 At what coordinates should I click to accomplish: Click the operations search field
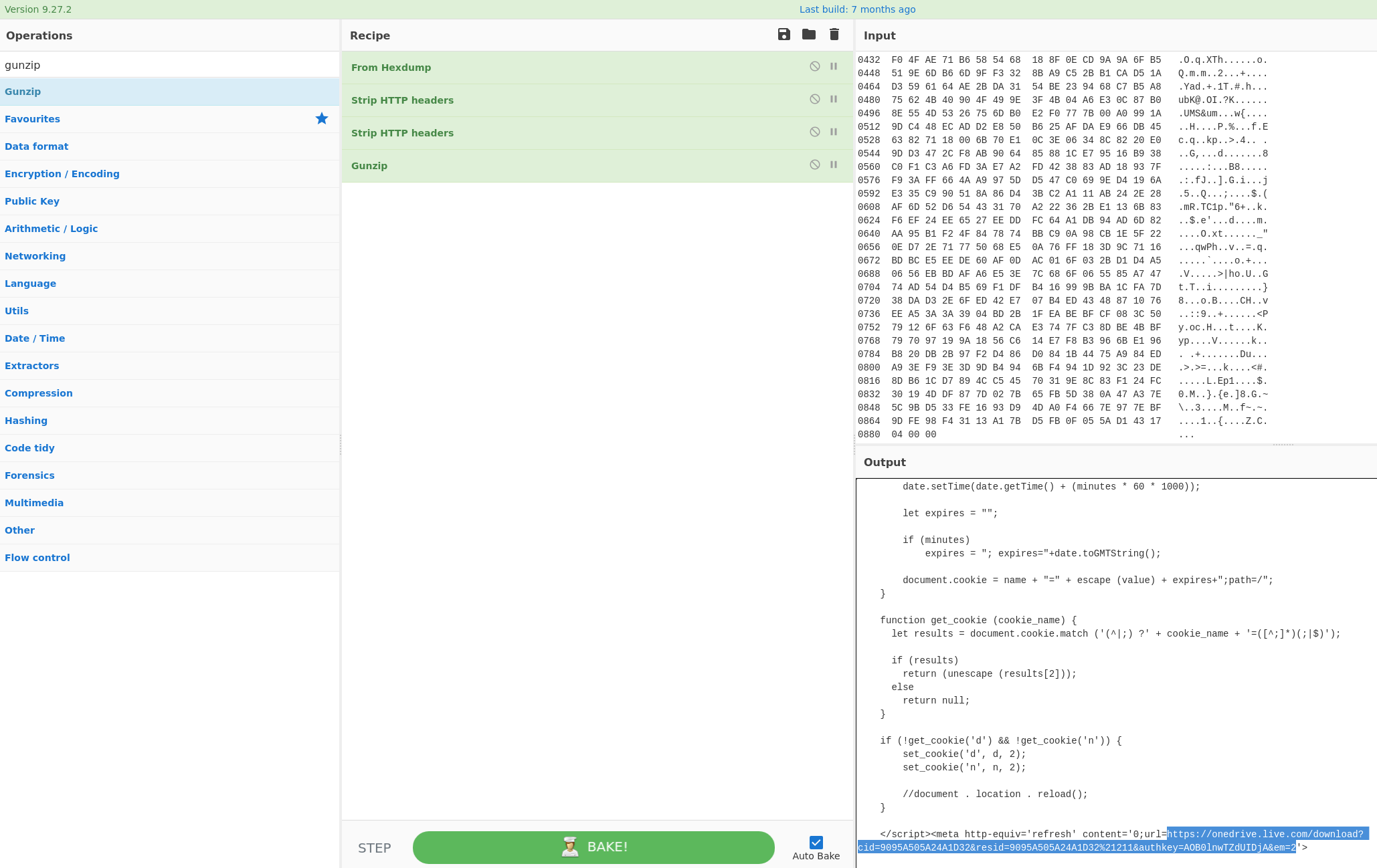click(x=169, y=65)
